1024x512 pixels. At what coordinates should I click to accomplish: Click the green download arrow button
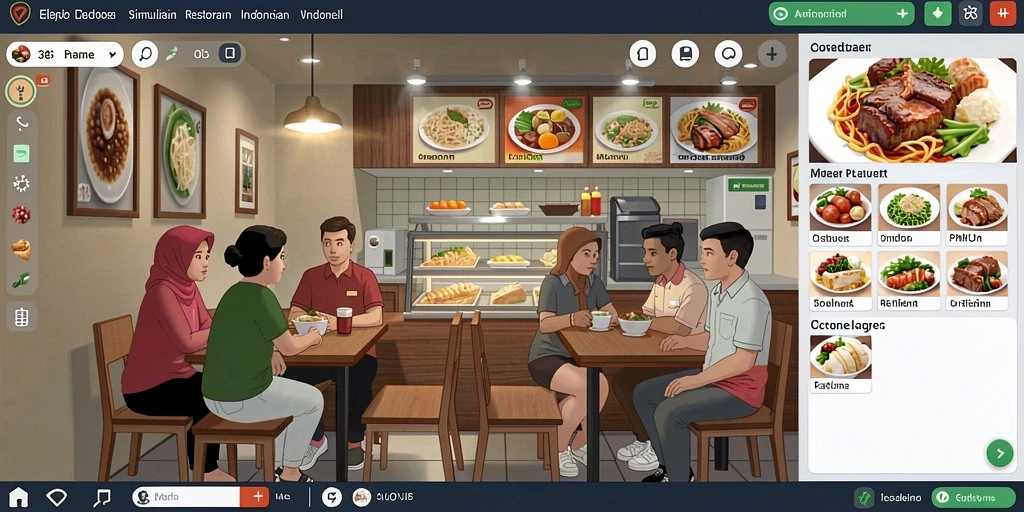click(x=938, y=14)
